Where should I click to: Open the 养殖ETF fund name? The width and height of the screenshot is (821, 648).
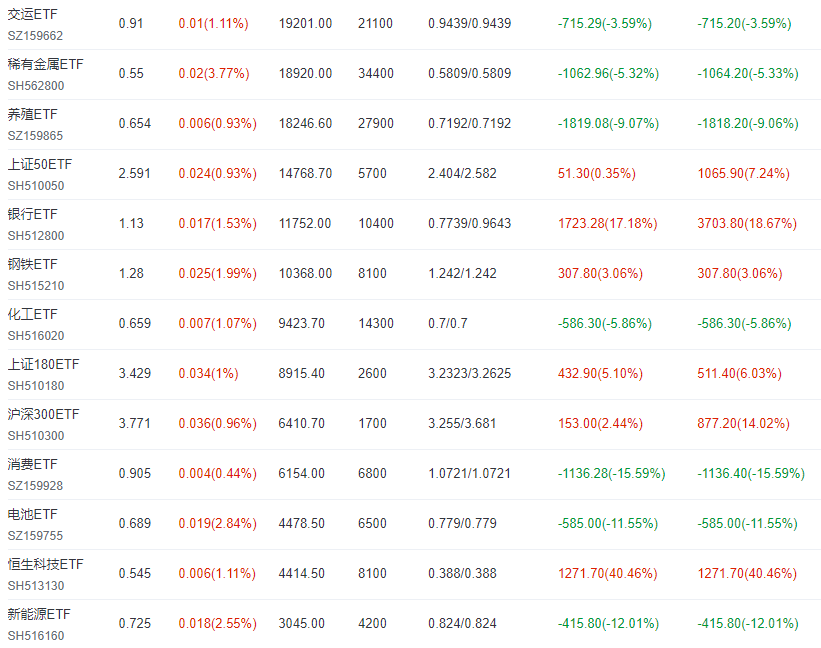click(32, 114)
